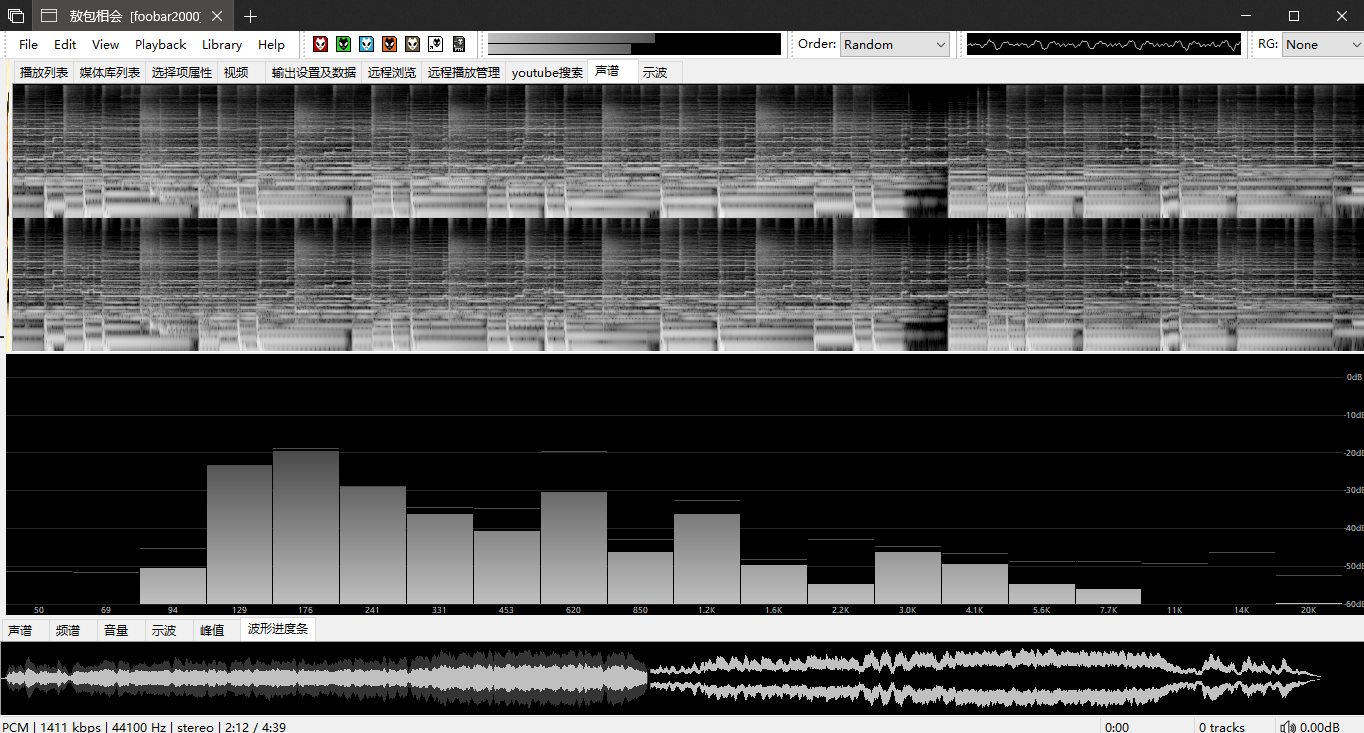1364x733 pixels.
Task: Switch to the youtube搜索 tab
Action: (x=547, y=72)
